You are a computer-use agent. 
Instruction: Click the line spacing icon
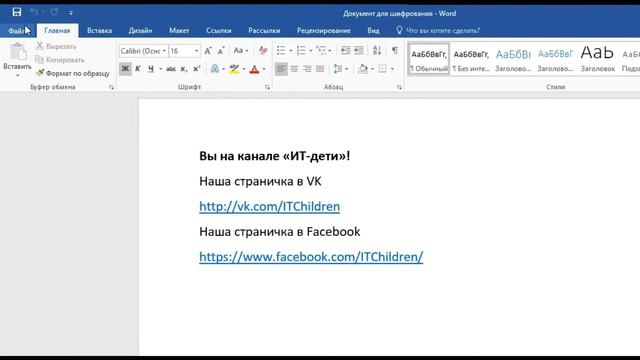(x=338, y=69)
